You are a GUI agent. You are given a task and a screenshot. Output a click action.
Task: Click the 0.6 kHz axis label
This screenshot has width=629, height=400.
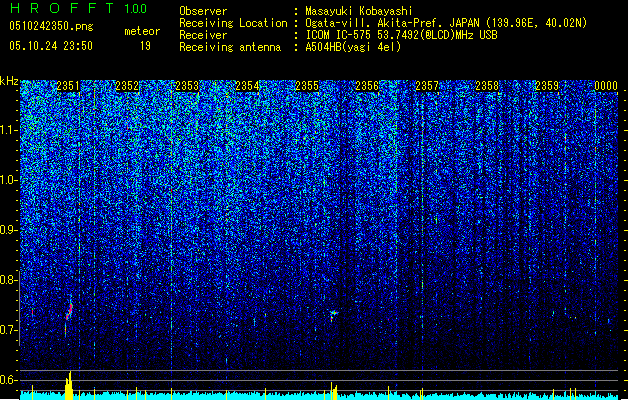pyautogui.click(x=9, y=380)
